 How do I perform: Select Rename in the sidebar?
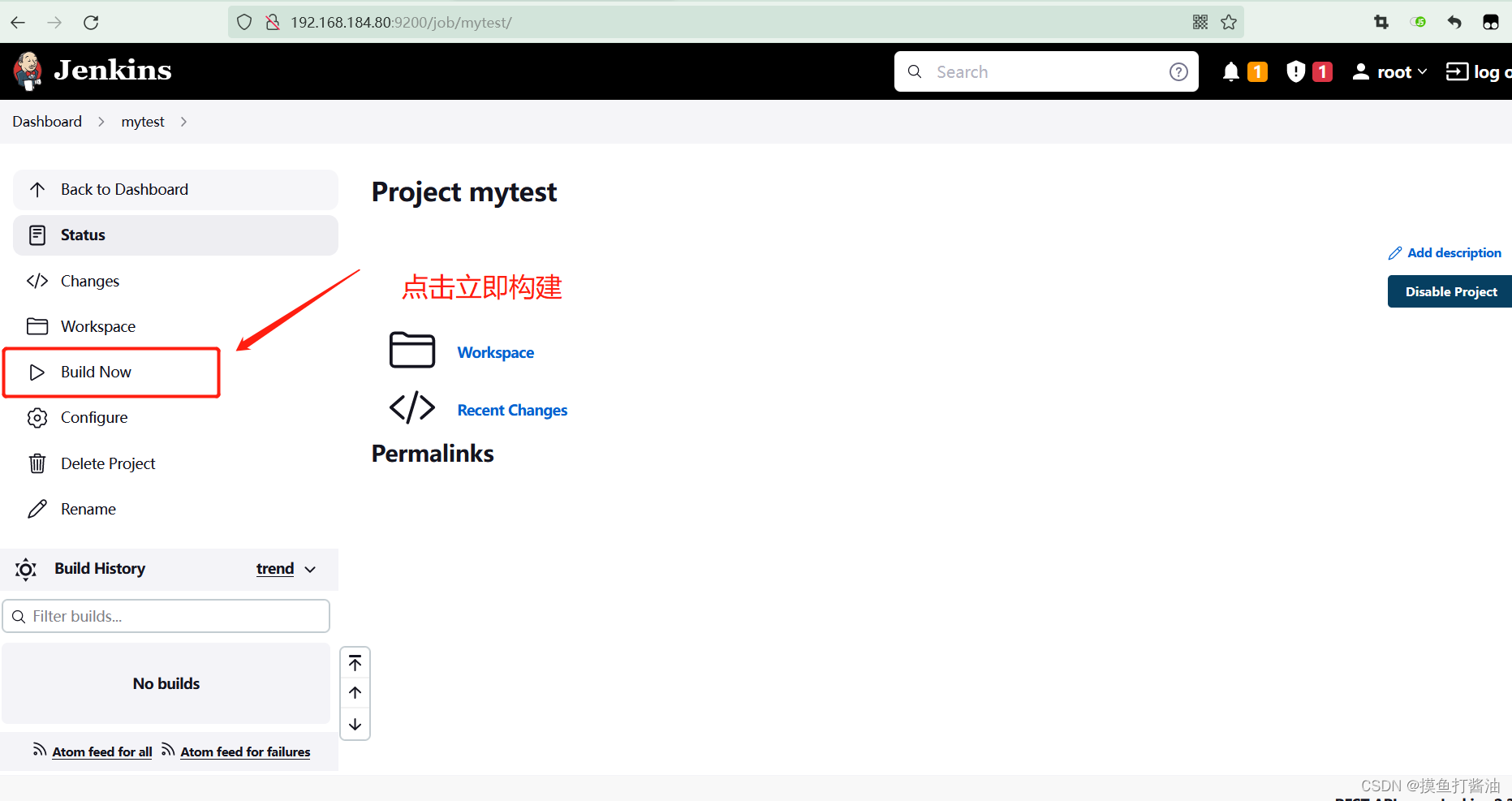pos(175,509)
